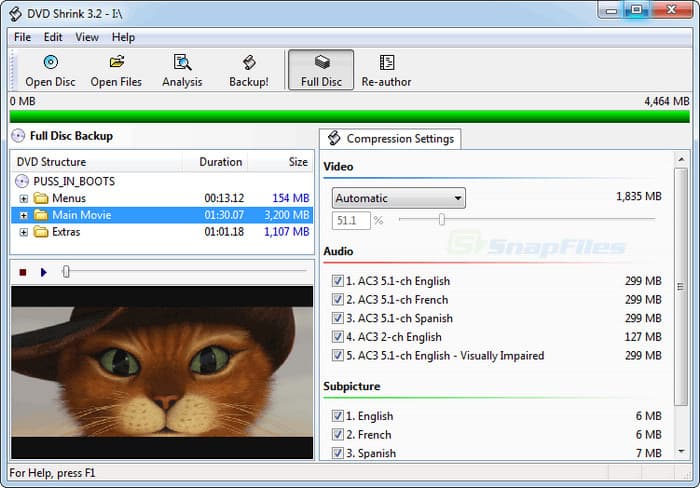Click the Extras folder icon
Image resolution: width=700 pixels, height=488 pixels.
pyautogui.click(x=41, y=232)
